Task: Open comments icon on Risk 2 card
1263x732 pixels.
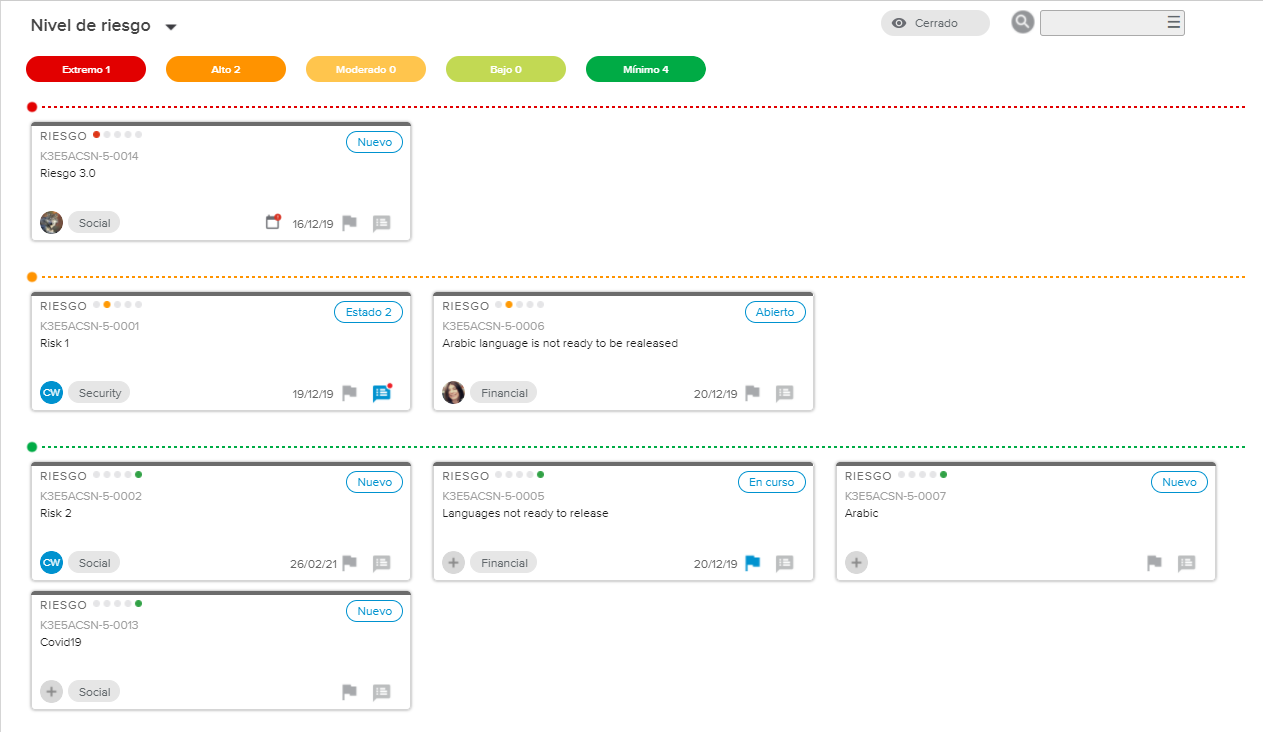Action: pos(381,563)
